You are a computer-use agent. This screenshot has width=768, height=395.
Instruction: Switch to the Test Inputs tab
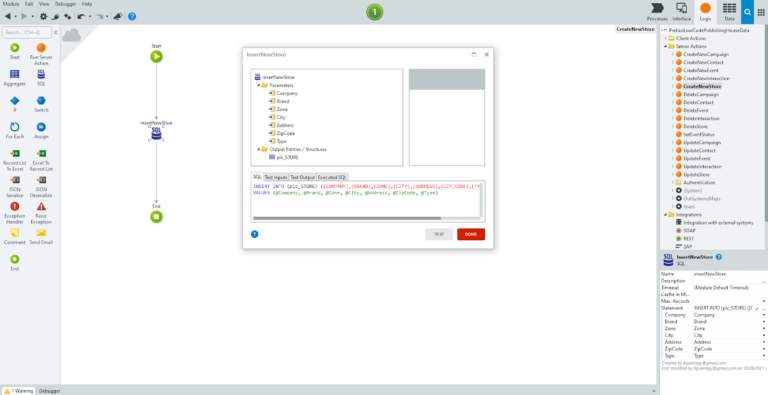click(276, 177)
